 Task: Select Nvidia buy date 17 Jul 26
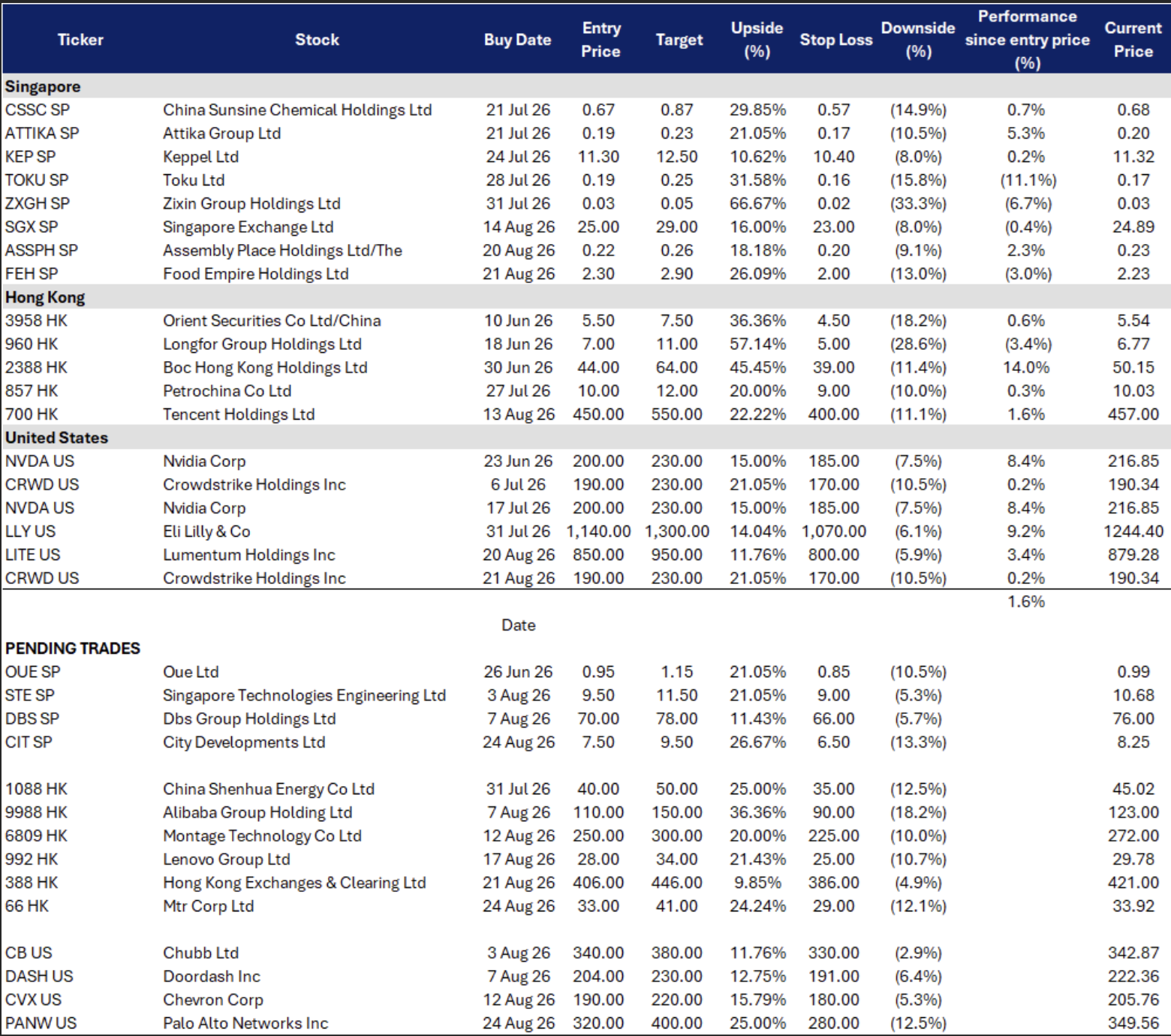tap(518, 508)
